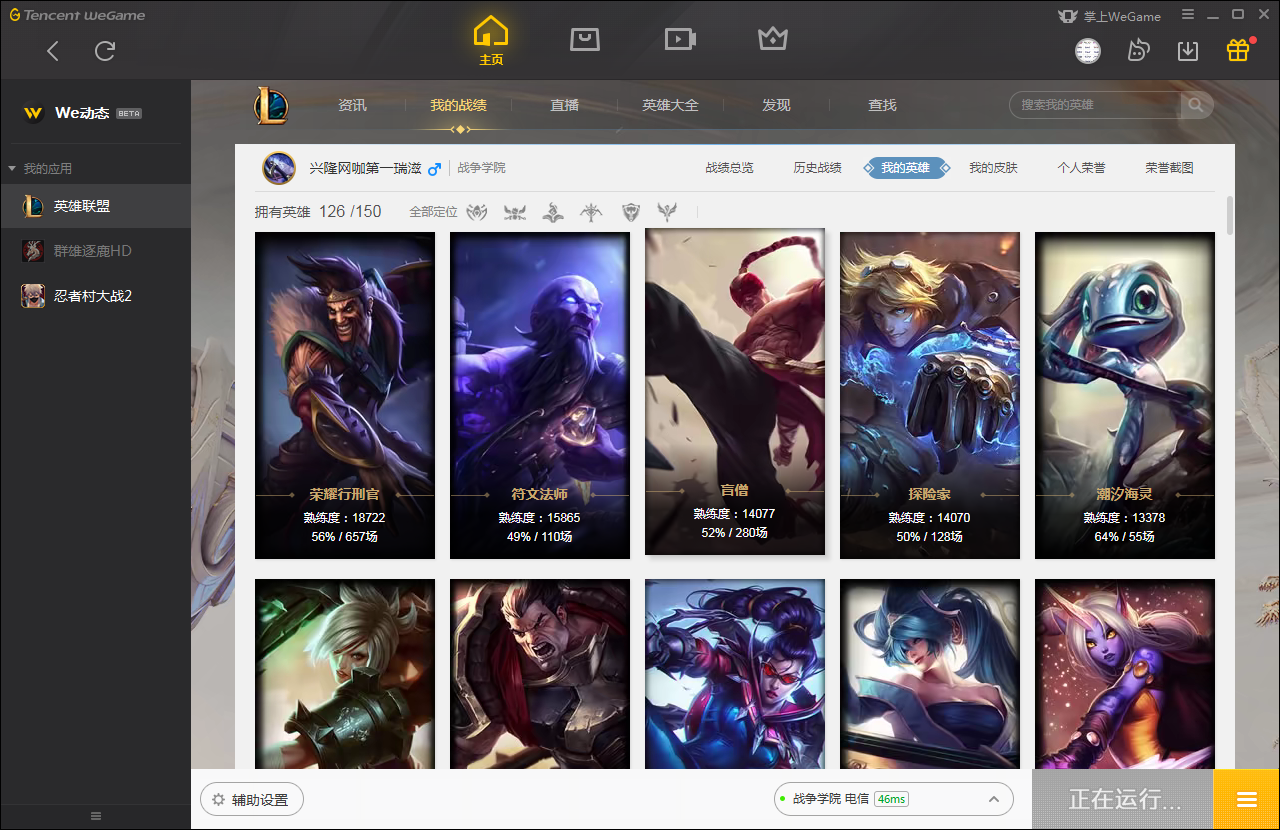Select the fourth role filter icon after 全部定位
1280x830 pixels.
pyautogui.click(x=592, y=212)
